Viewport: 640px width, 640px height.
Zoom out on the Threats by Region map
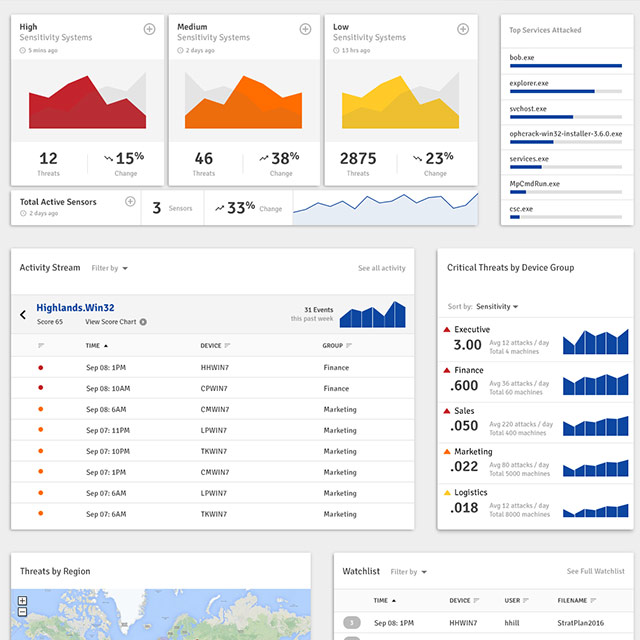tap(22, 612)
